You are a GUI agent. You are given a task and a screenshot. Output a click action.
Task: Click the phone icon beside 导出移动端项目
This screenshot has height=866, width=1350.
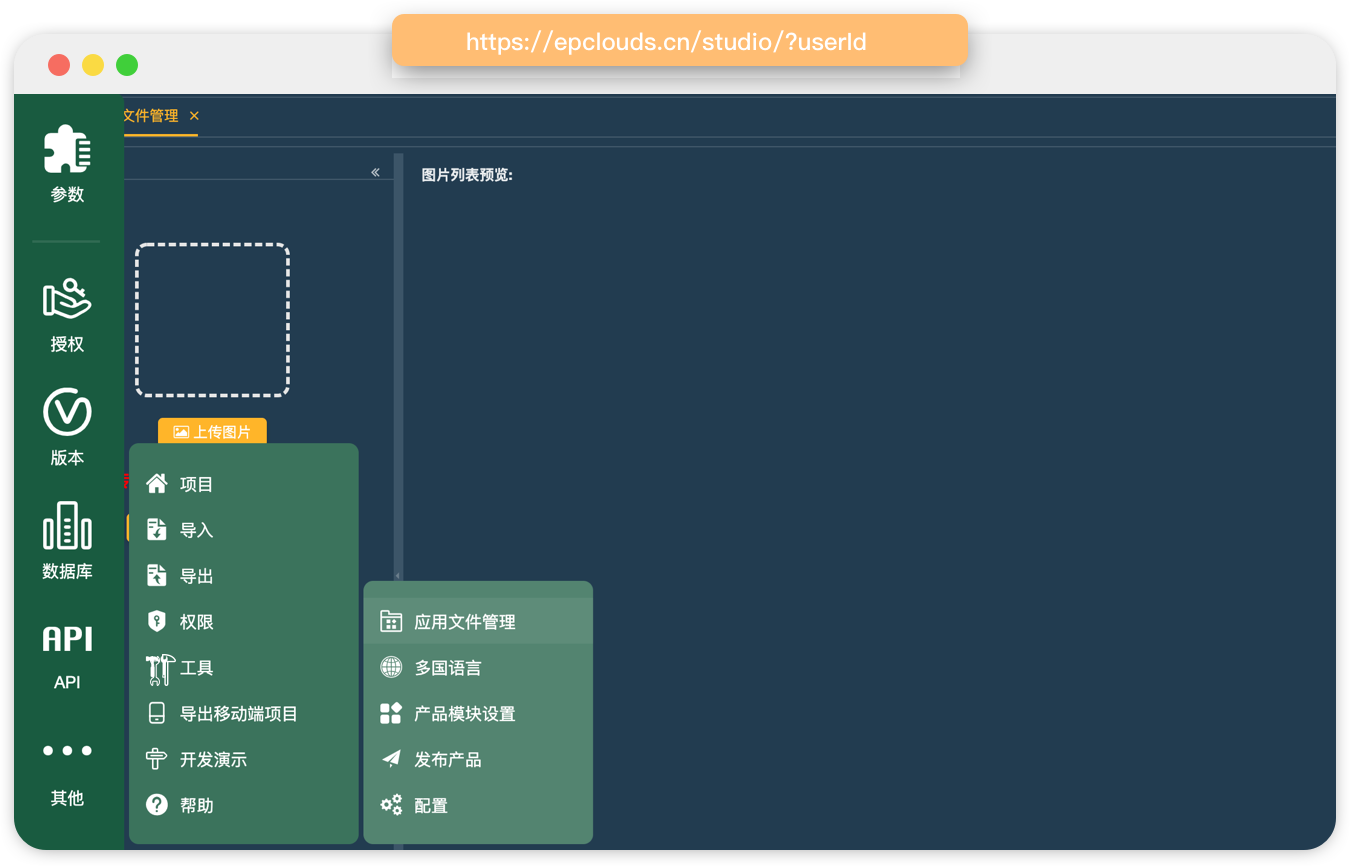coord(157,713)
